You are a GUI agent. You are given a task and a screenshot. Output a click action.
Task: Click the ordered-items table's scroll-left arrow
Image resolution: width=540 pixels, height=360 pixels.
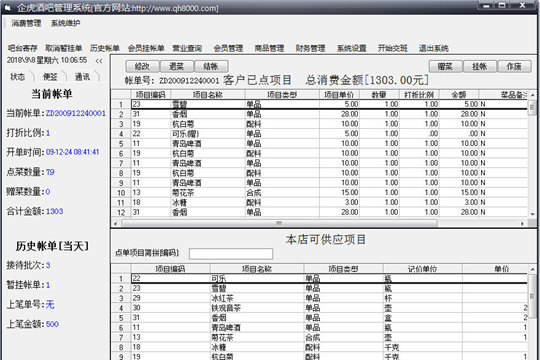coord(115,223)
